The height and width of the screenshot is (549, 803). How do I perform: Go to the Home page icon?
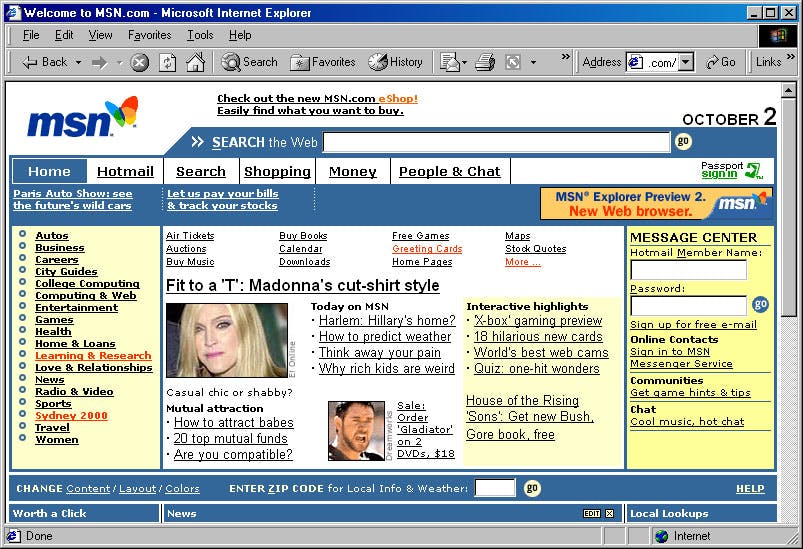[x=195, y=62]
